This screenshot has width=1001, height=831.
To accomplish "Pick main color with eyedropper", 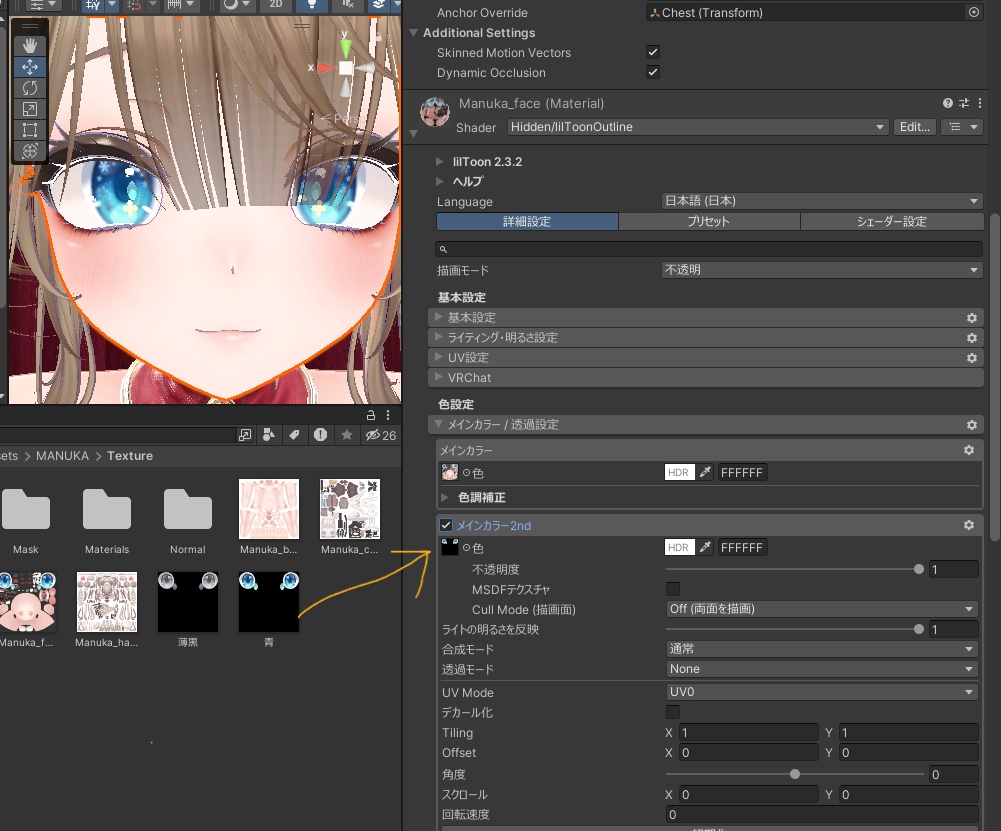I will (705, 472).
